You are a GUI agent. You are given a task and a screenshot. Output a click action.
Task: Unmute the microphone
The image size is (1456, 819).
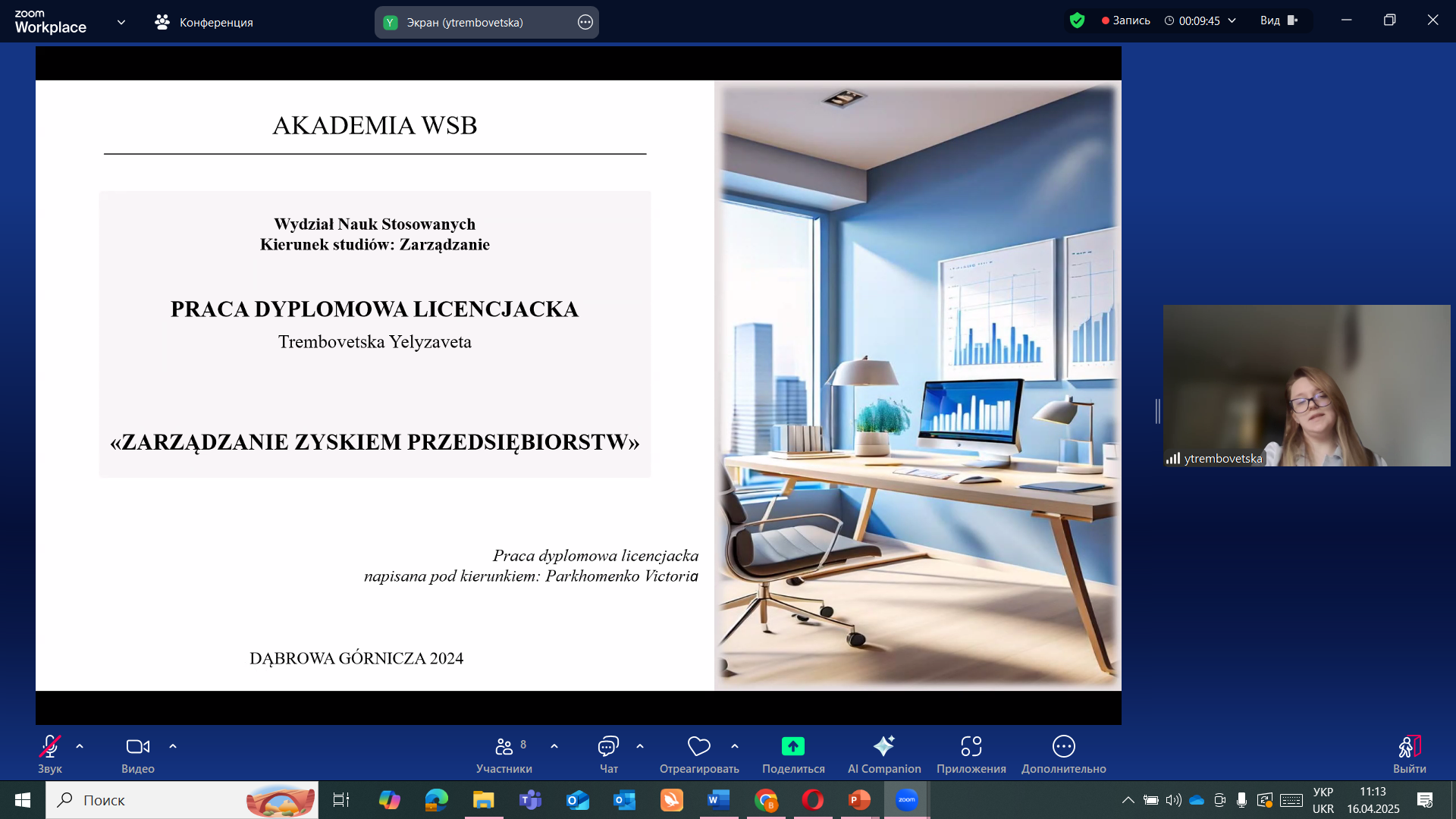[50, 747]
